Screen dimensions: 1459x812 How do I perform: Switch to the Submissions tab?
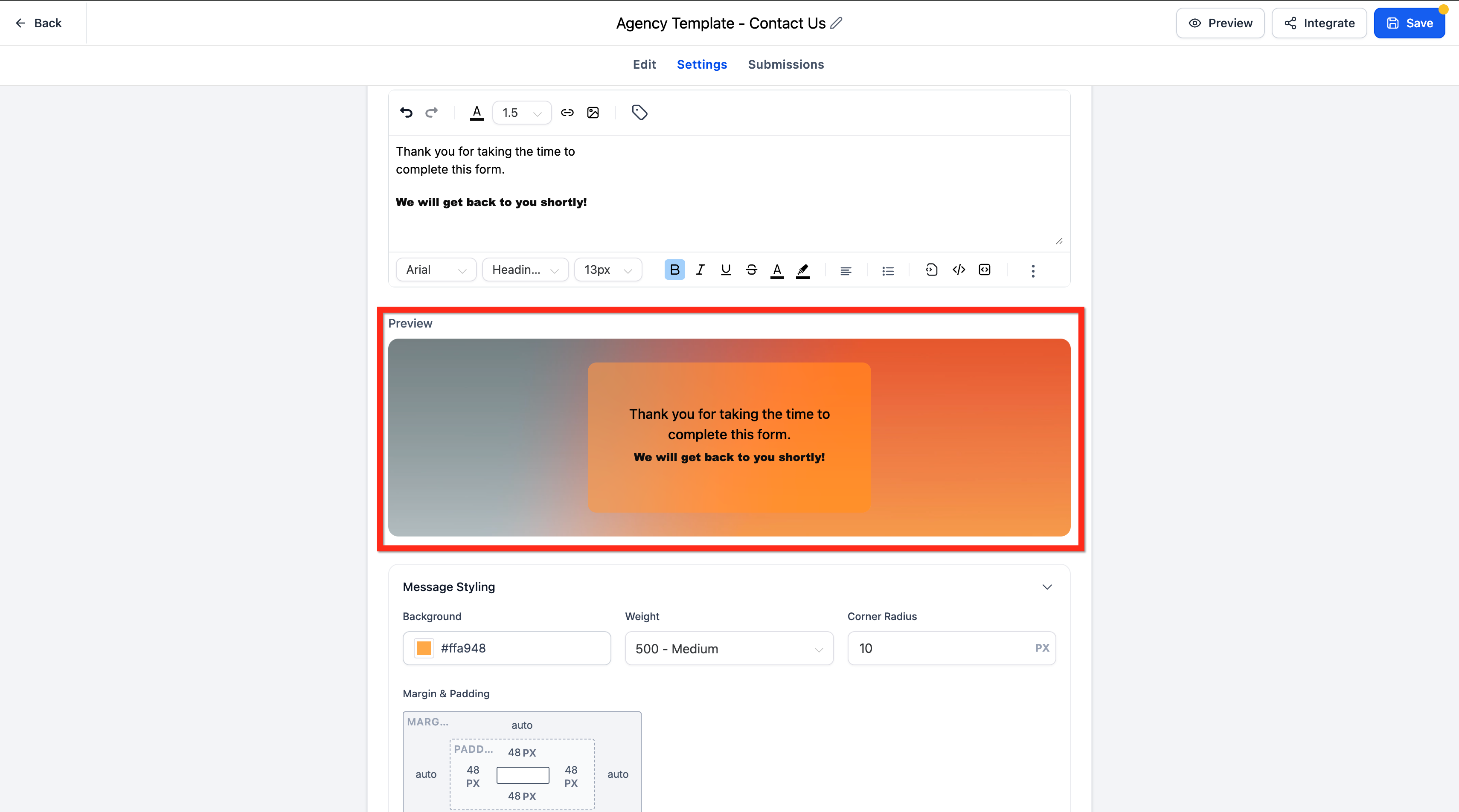point(785,64)
